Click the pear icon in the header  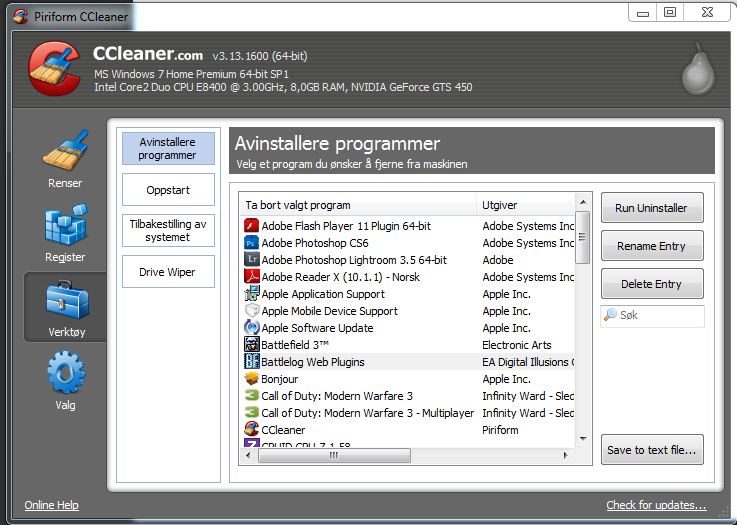click(x=698, y=69)
